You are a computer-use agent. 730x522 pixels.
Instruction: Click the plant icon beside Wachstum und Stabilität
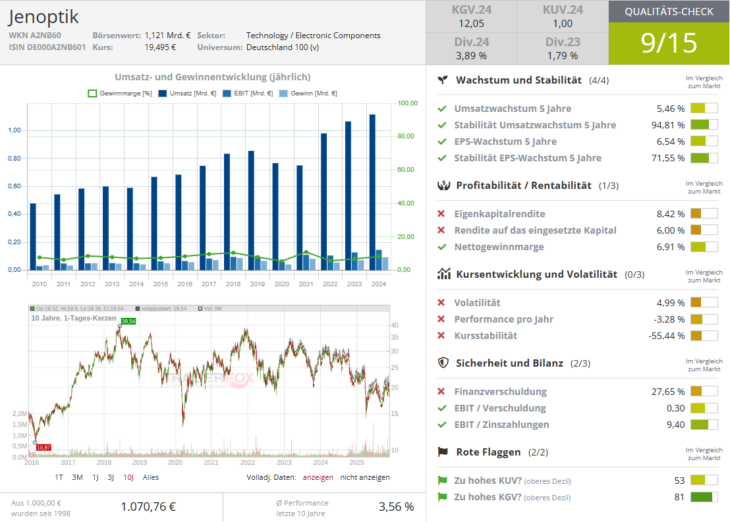[442, 80]
